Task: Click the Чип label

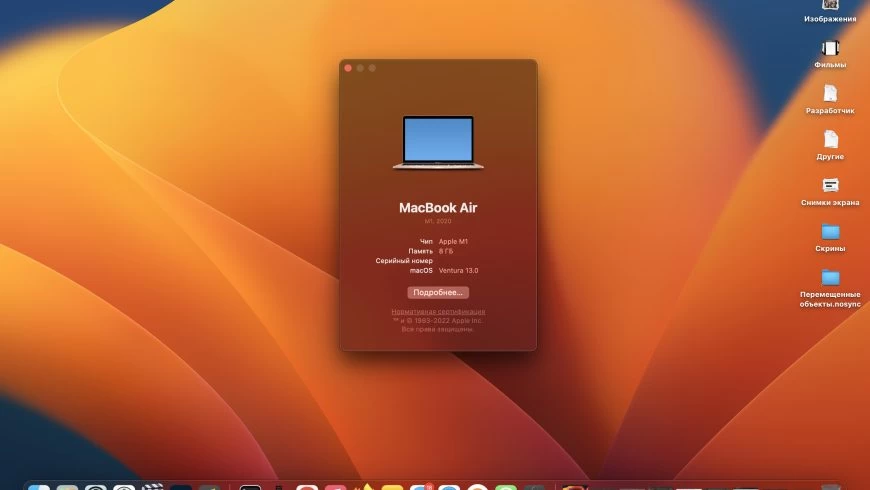Action: [426, 241]
